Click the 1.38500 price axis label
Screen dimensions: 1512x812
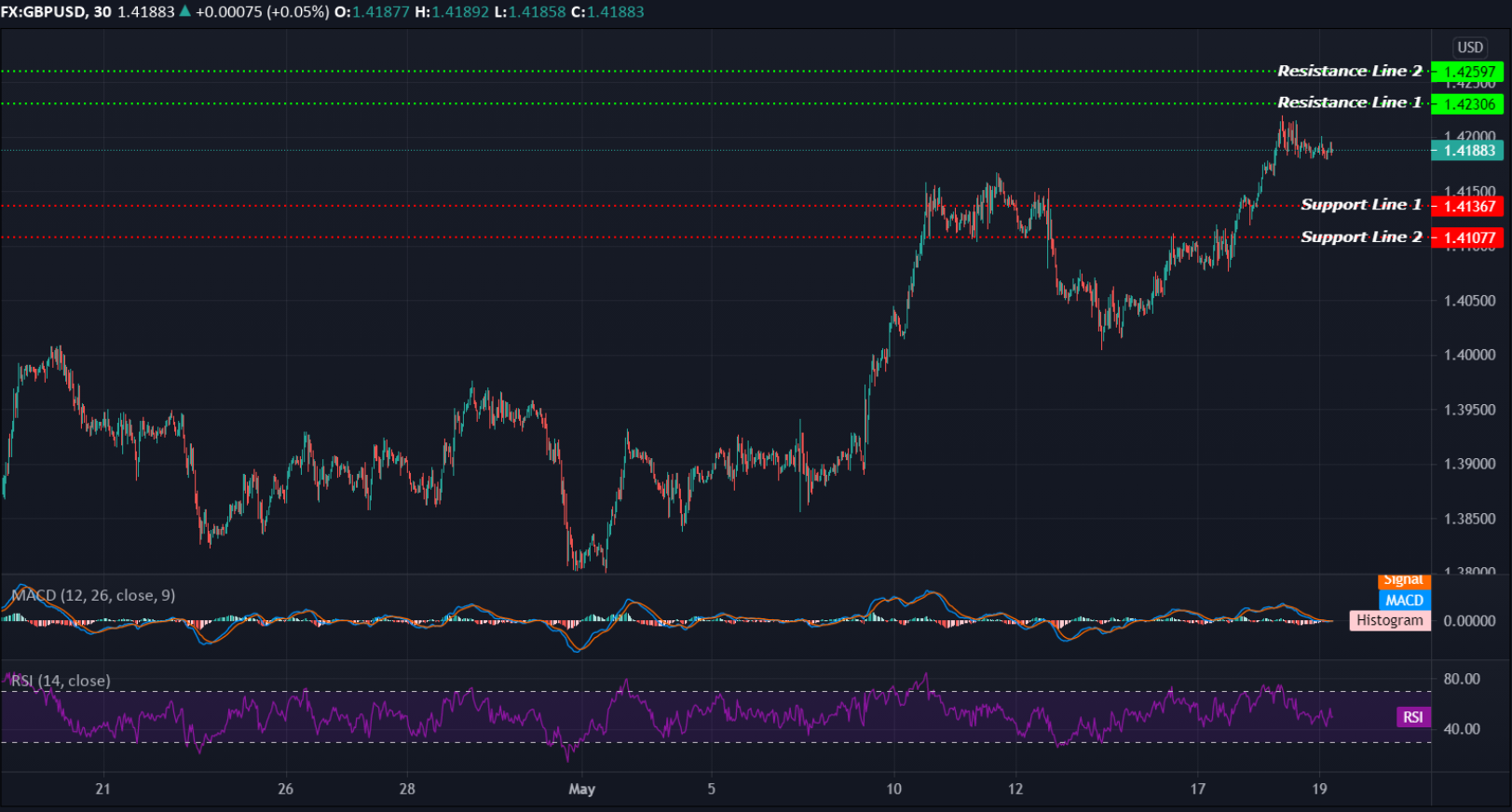(x=1469, y=519)
